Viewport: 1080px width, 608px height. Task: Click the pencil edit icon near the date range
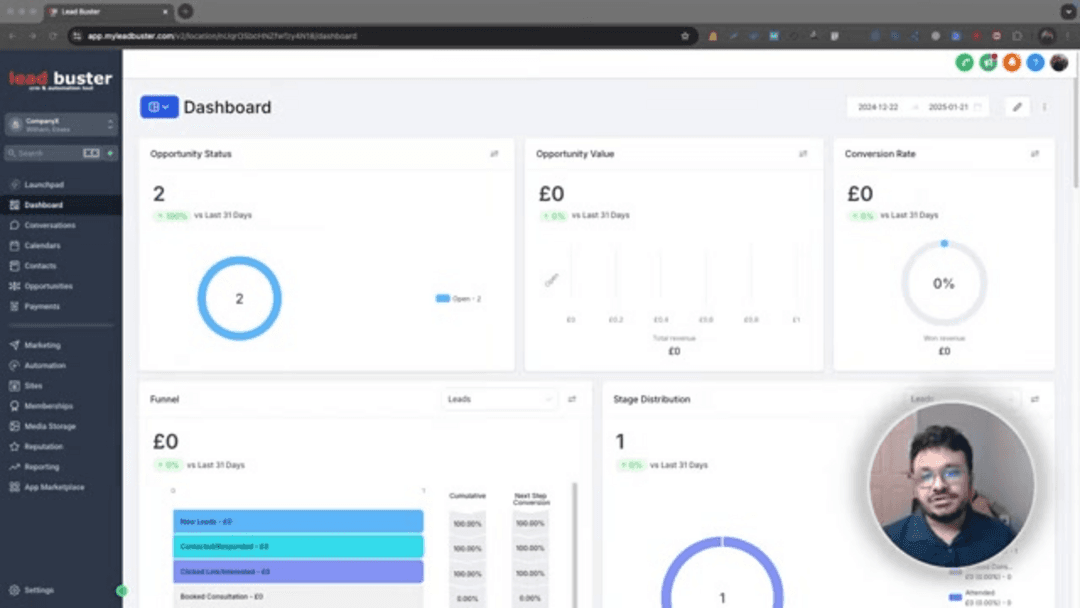pos(1017,106)
